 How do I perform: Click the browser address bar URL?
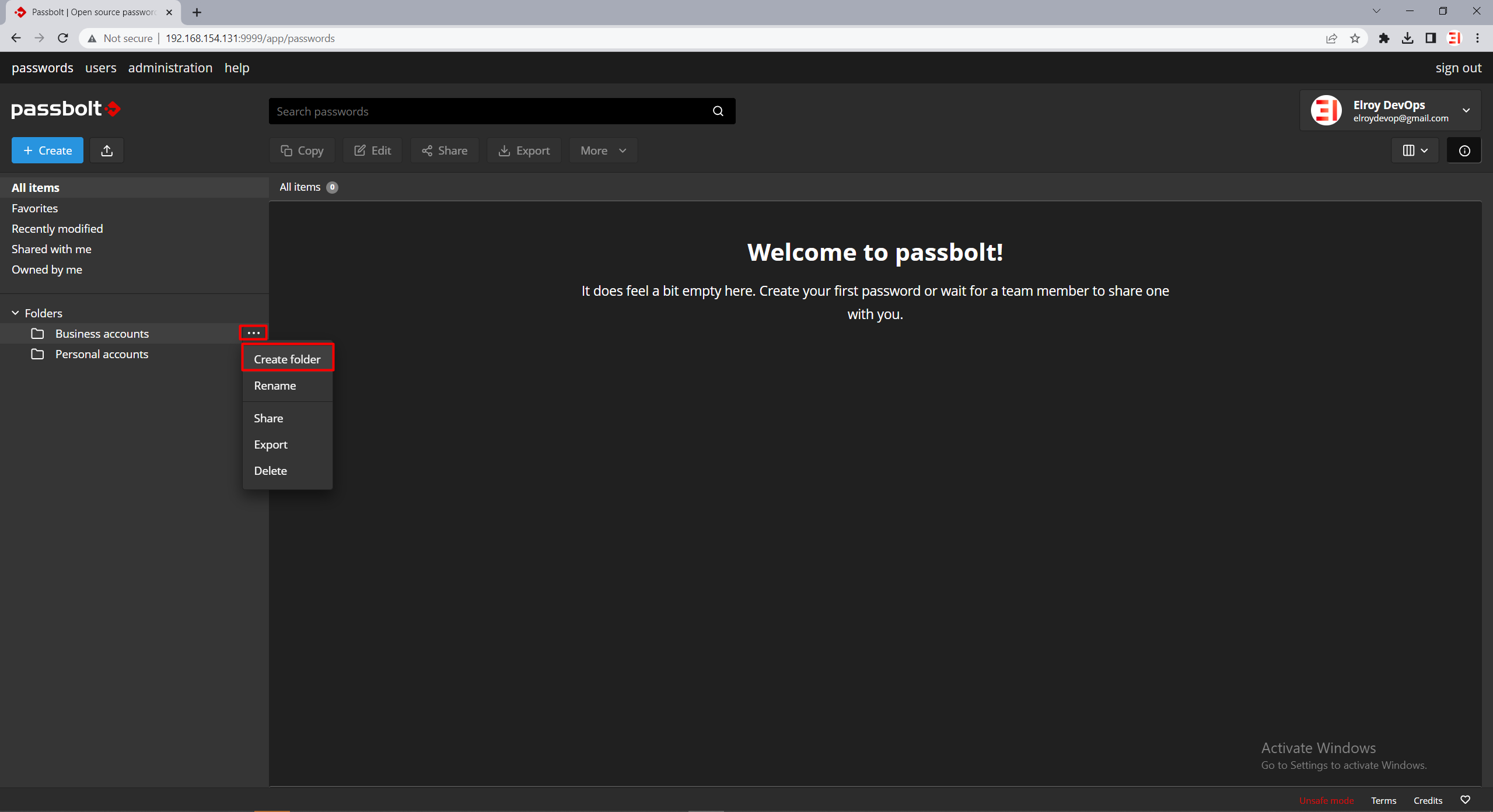pyautogui.click(x=250, y=38)
